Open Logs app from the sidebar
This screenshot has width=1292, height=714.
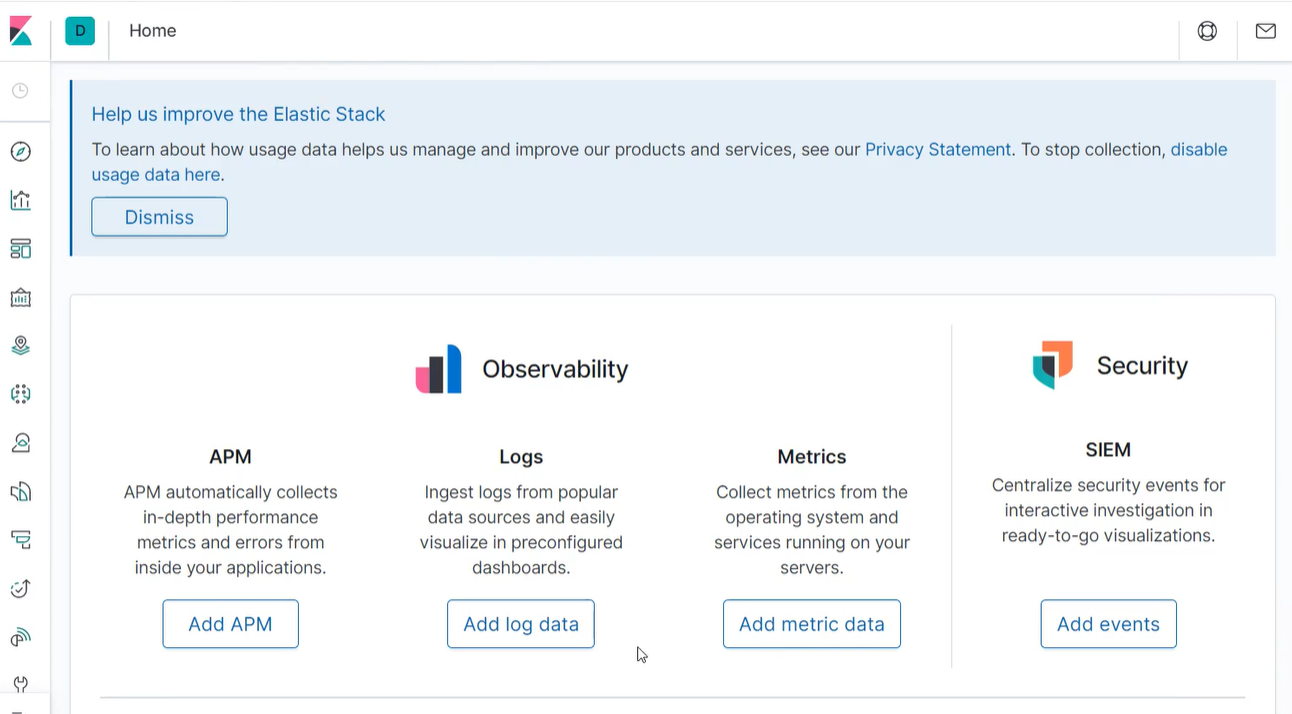tap(21, 491)
